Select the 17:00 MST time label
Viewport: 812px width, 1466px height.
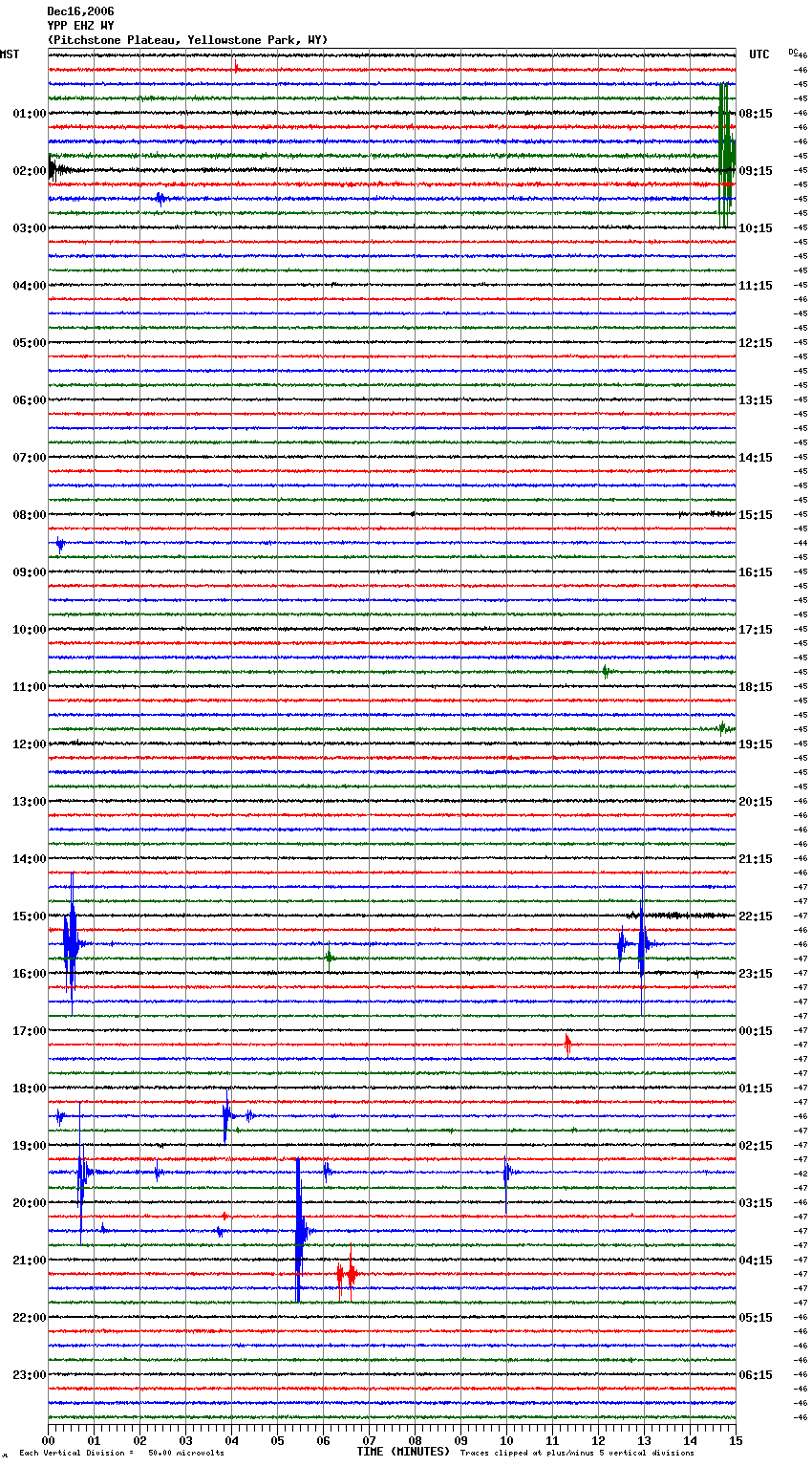tap(30, 1031)
